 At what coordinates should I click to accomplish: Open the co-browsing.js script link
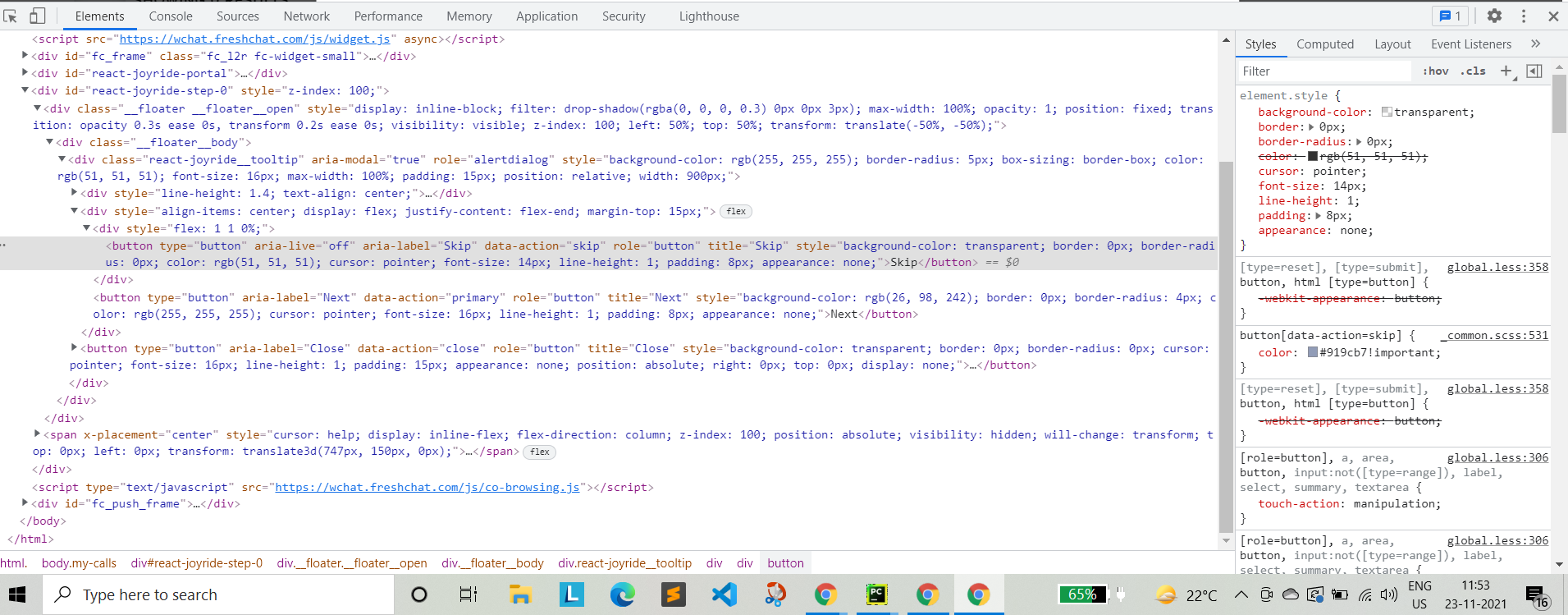point(427,487)
